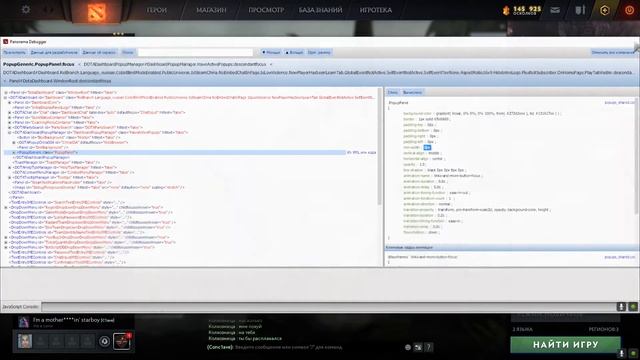Click the red power quit icon
Viewport: 640px width, 360px height.
(x=629, y=10)
